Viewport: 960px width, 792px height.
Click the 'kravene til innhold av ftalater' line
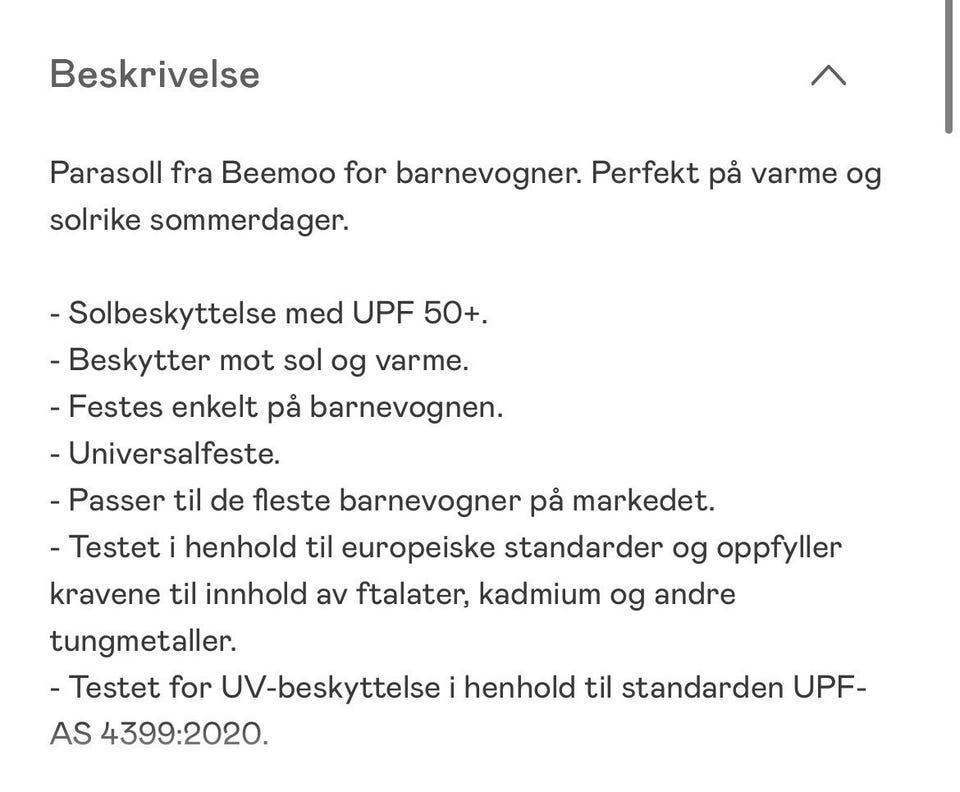pos(392,594)
